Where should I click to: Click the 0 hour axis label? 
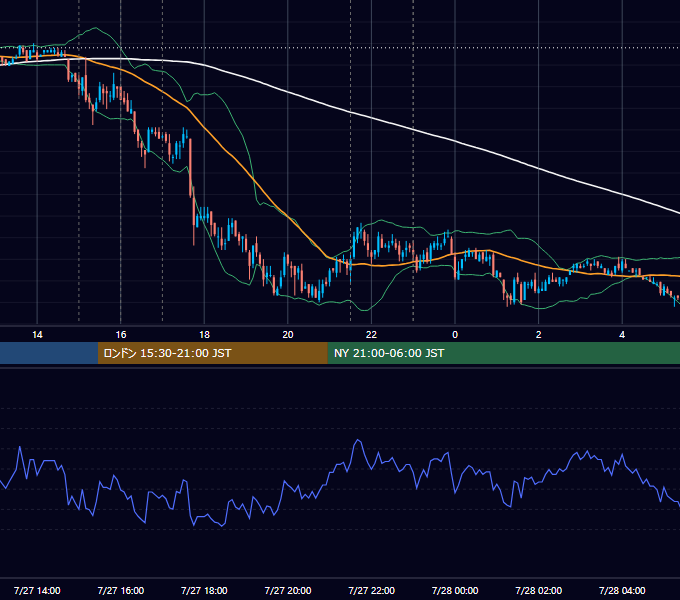coord(455,335)
